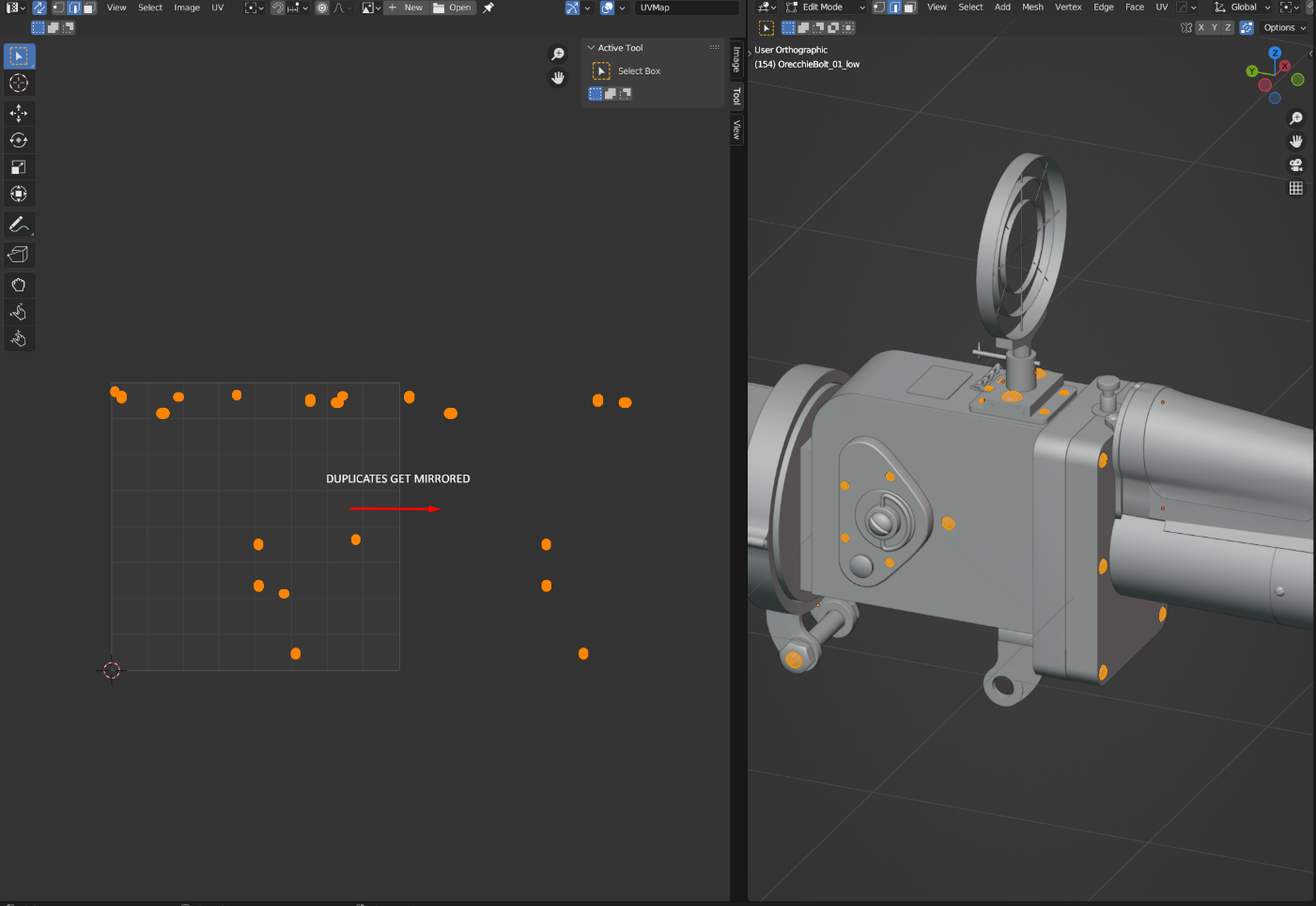Click the Open image button

(x=452, y=8)
